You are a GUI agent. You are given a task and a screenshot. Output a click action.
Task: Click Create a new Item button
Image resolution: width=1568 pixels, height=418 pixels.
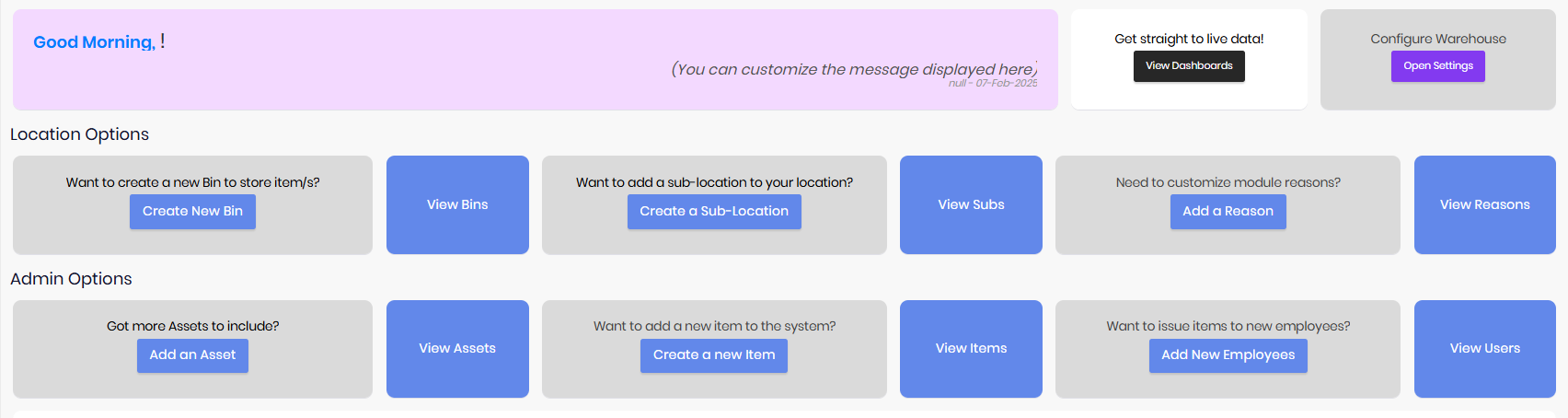(714, 355)
